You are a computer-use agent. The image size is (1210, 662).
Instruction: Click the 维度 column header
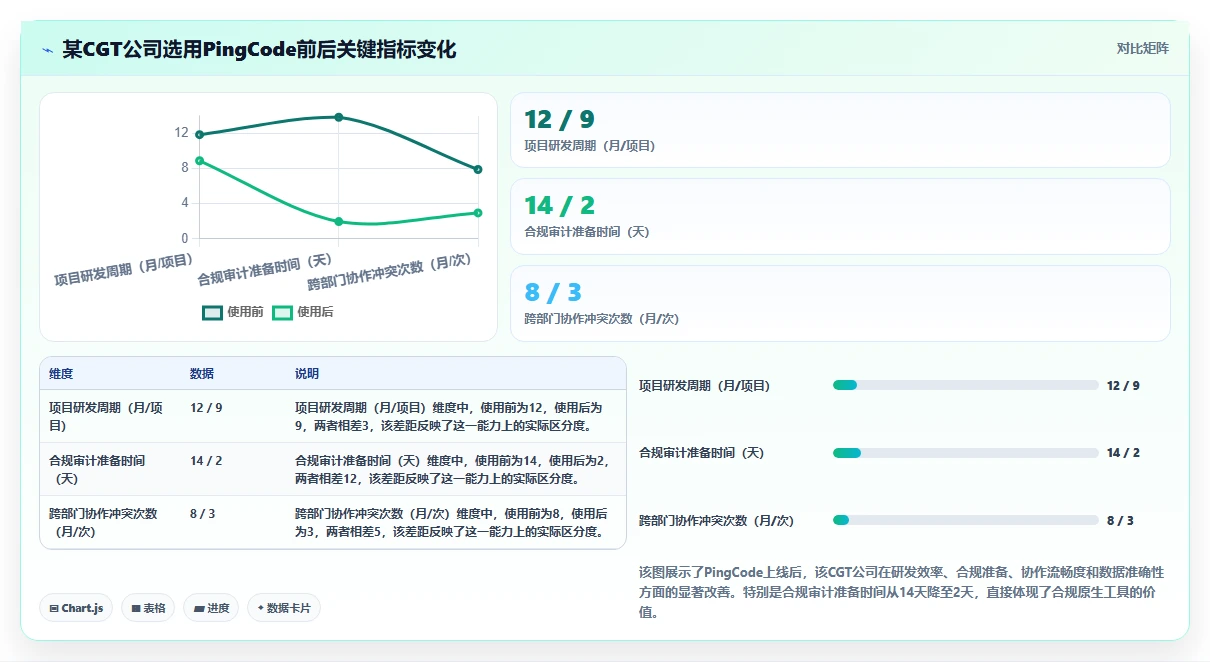61,374
